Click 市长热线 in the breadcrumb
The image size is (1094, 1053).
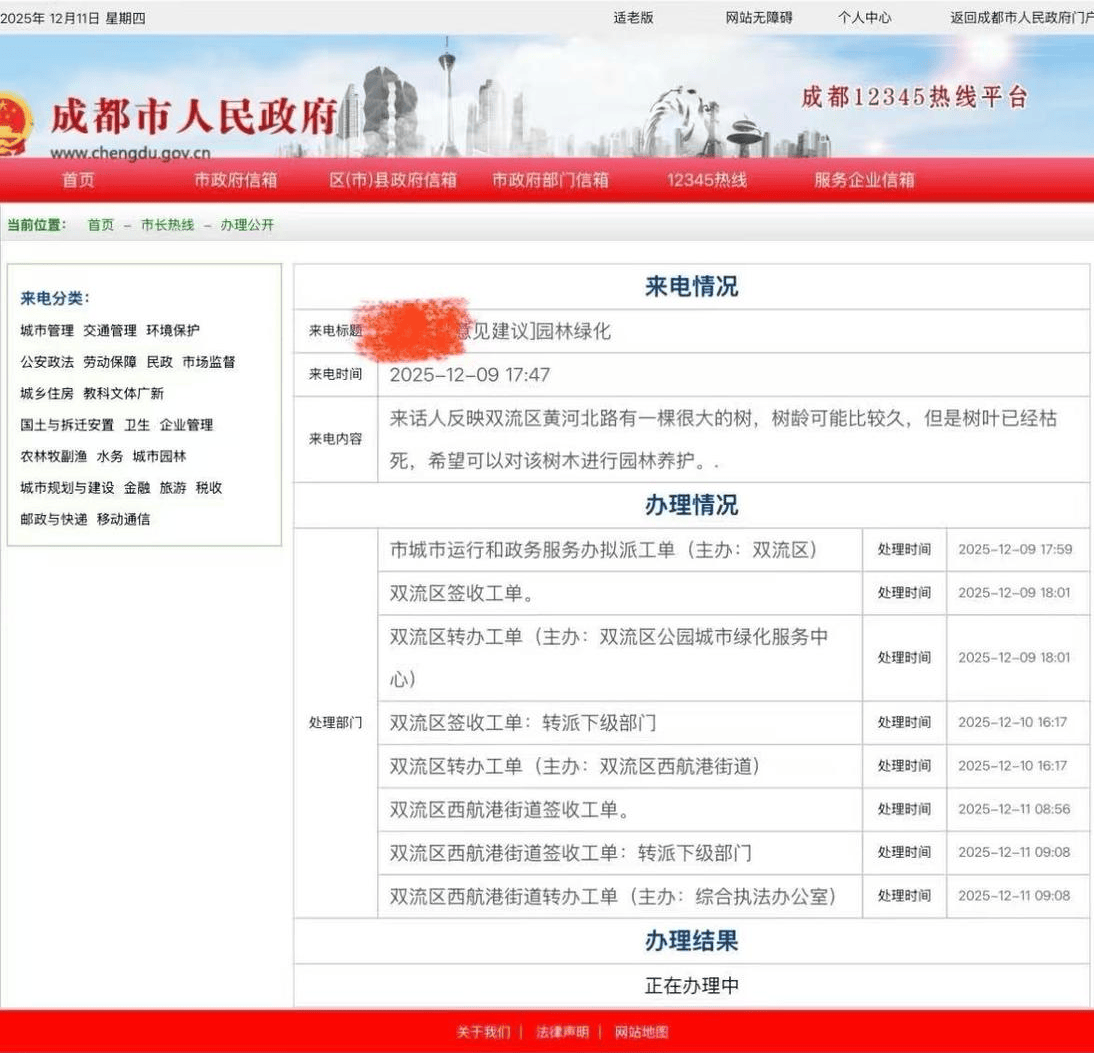tap(167, 226)
